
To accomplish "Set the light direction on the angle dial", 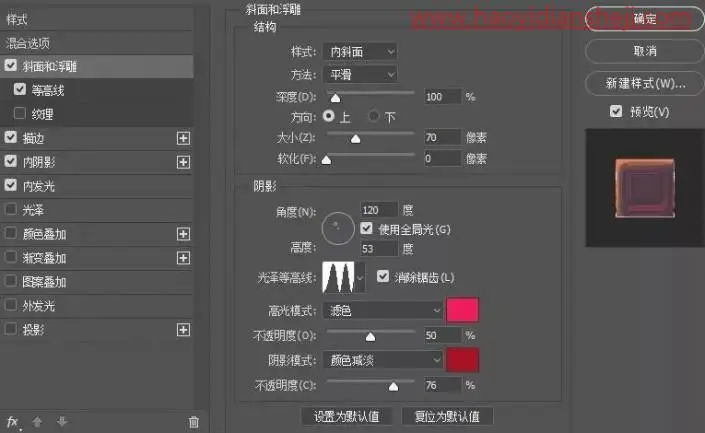I will [338, 228].
